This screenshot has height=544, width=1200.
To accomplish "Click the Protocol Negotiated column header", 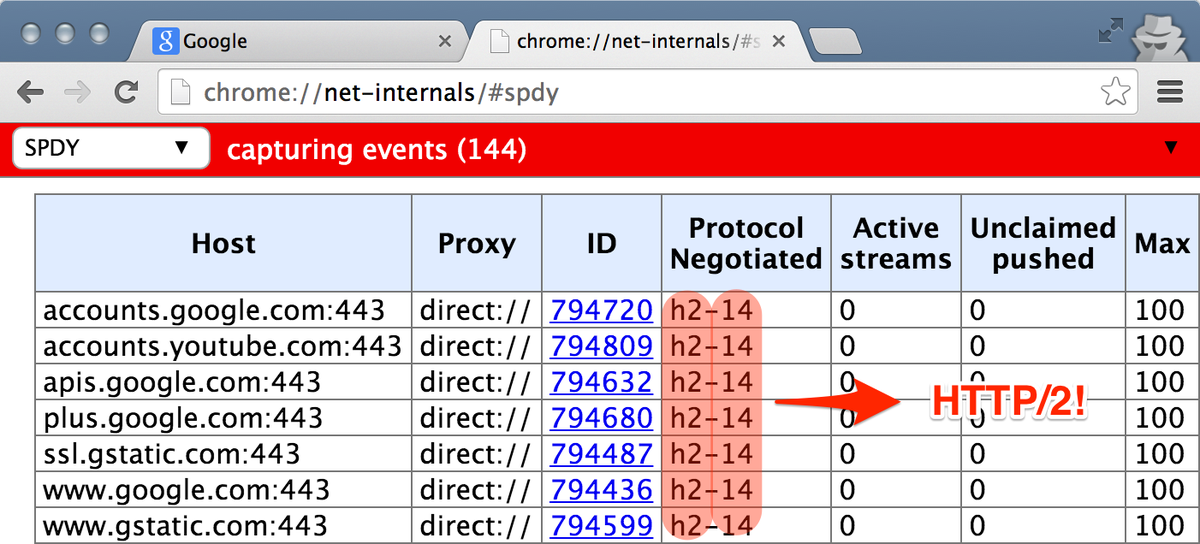I will 746,243.
